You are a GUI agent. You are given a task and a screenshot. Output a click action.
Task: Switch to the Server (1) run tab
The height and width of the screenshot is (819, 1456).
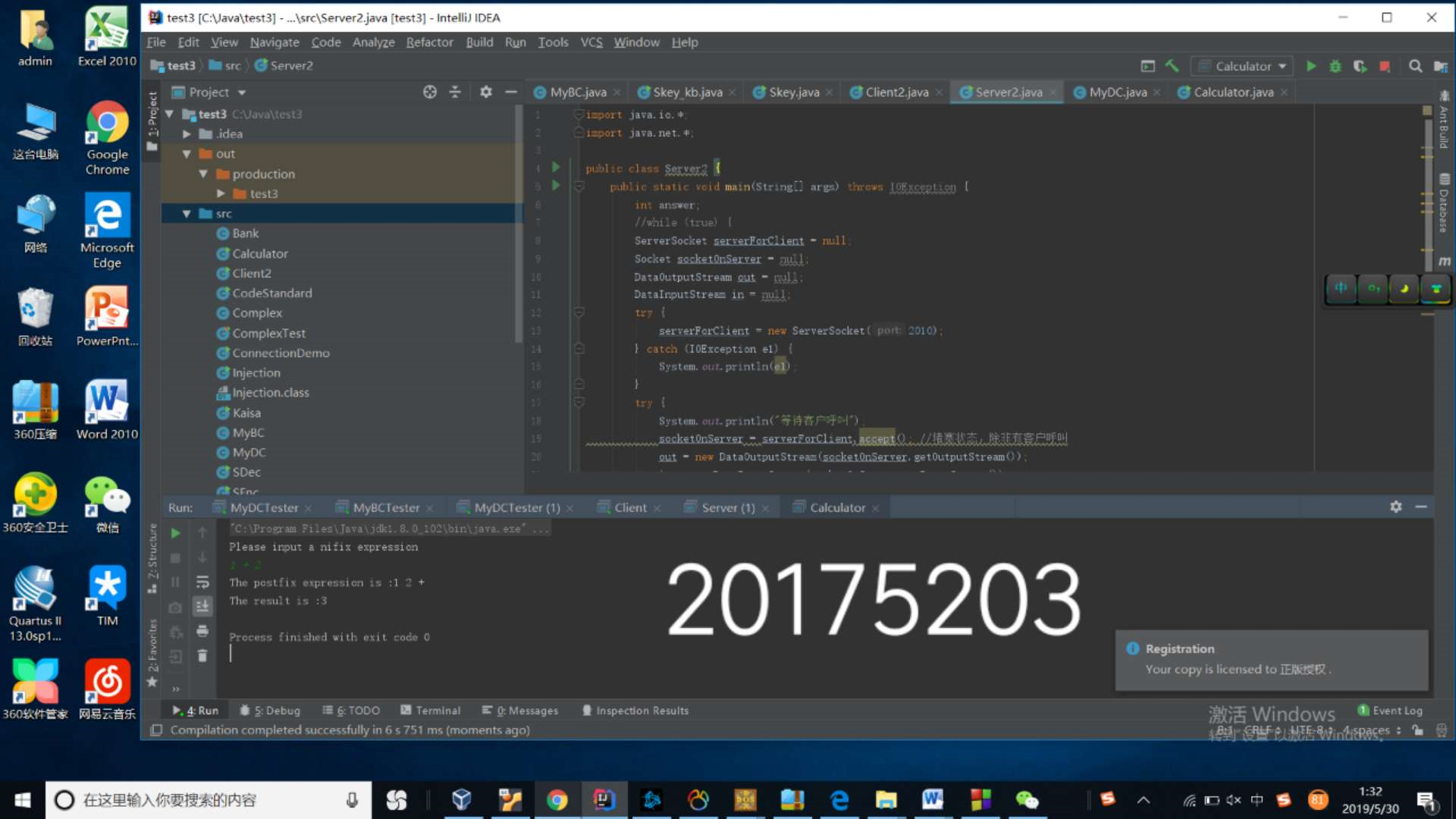(x=727, y=507)
